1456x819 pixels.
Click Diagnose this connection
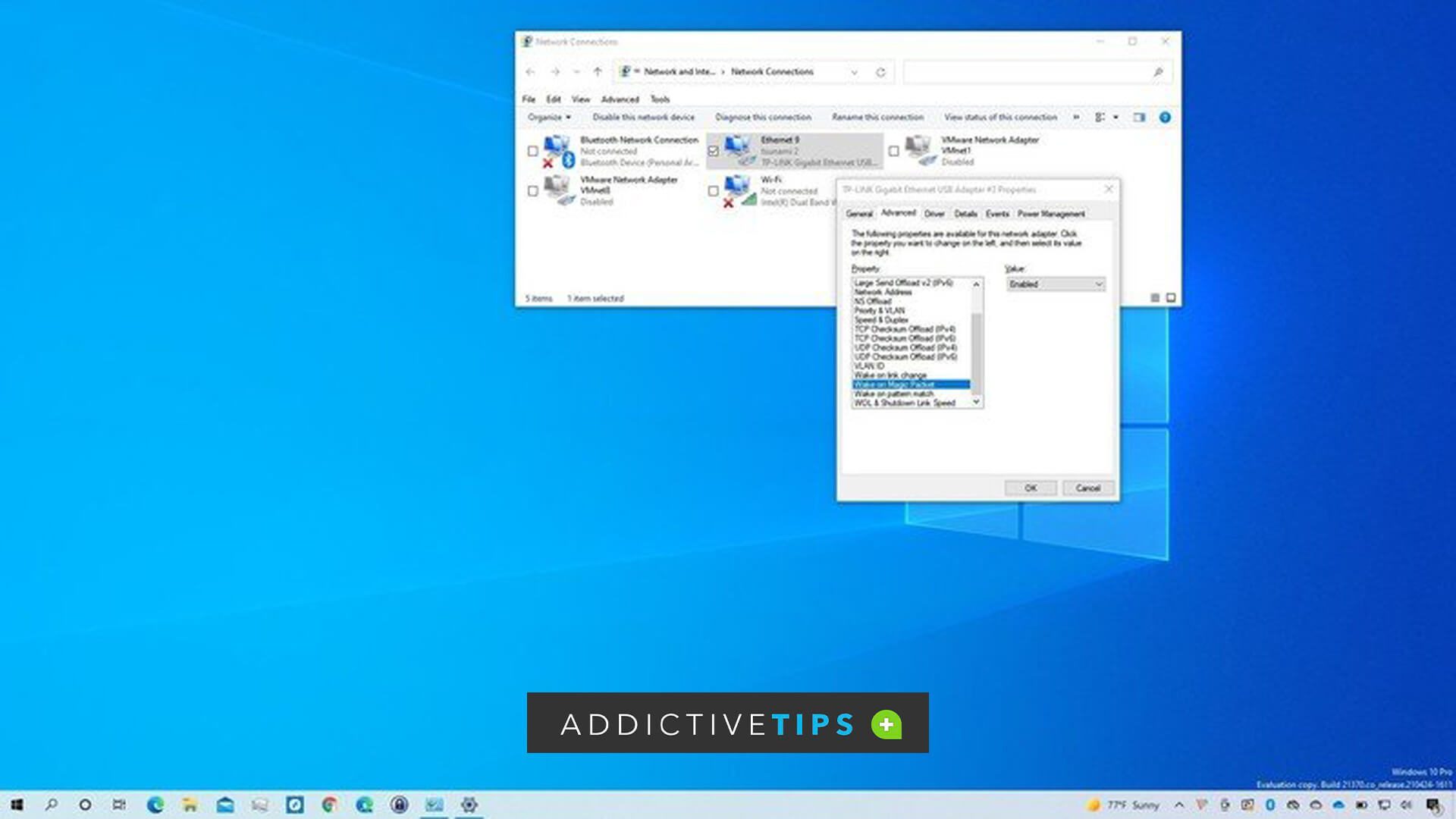pyautogui.click(x=763, y=117)
